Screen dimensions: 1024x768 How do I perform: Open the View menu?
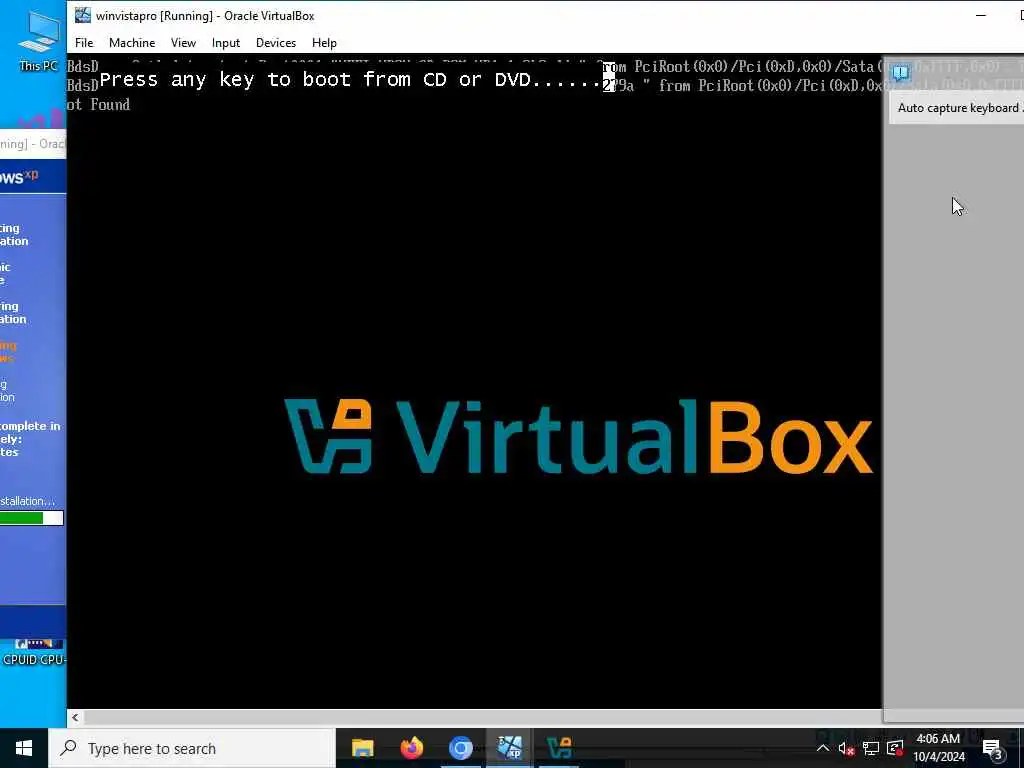point(183,42)
